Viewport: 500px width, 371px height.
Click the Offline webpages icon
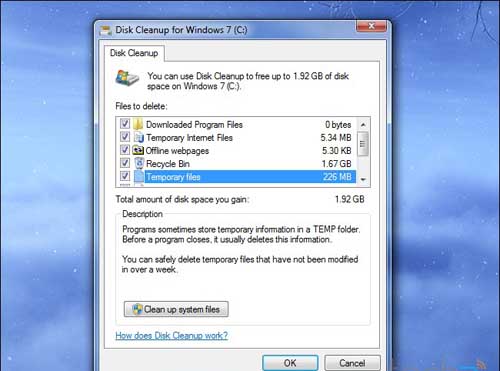pyautogui.click(x=138, y=150)
